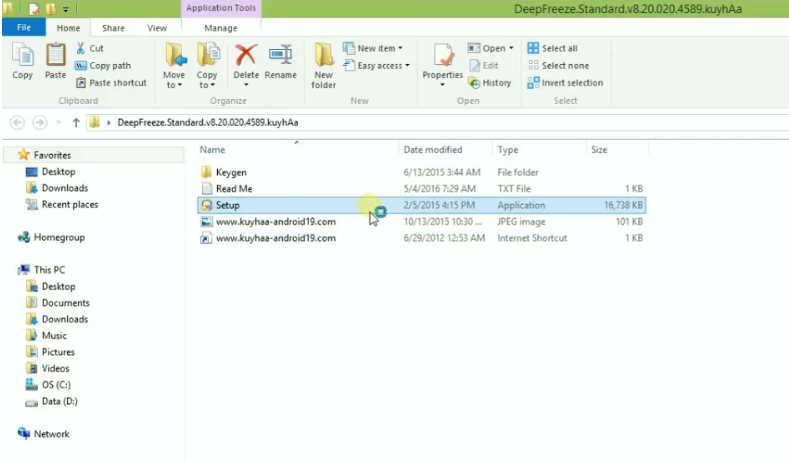Viewport: 789px width, 461px height.
Task: Click the address bar path field
Action: click(438, 122)
